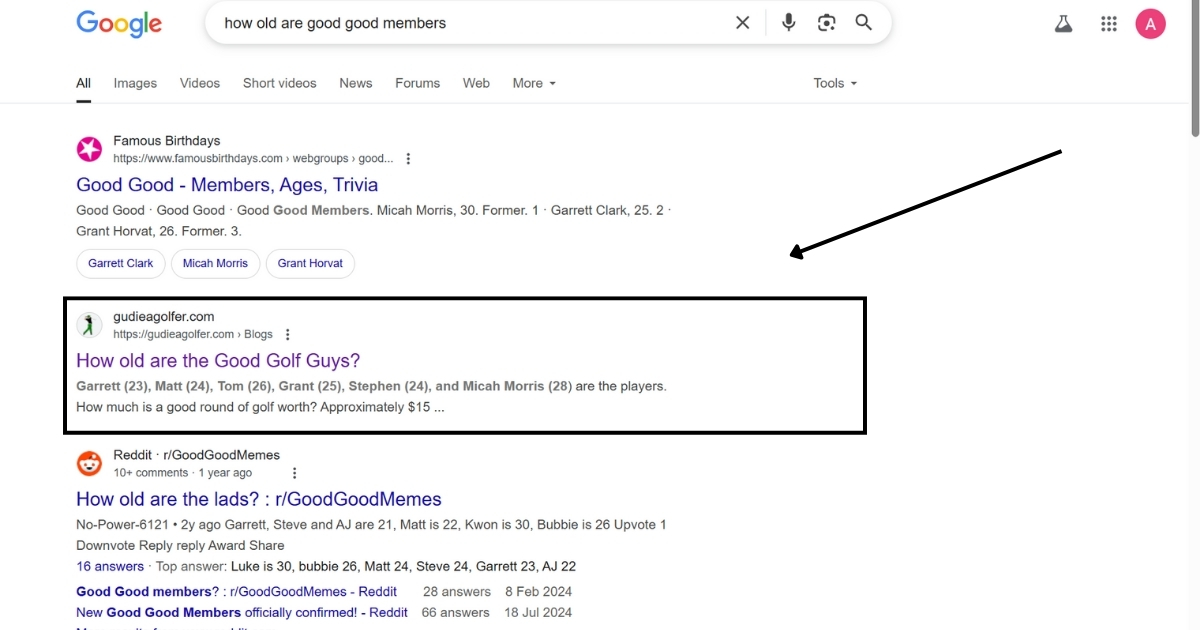The height and width of the screenshot is (630, 1200).
Task: Open more options for the Reddit result
Action: click(294, 473)
